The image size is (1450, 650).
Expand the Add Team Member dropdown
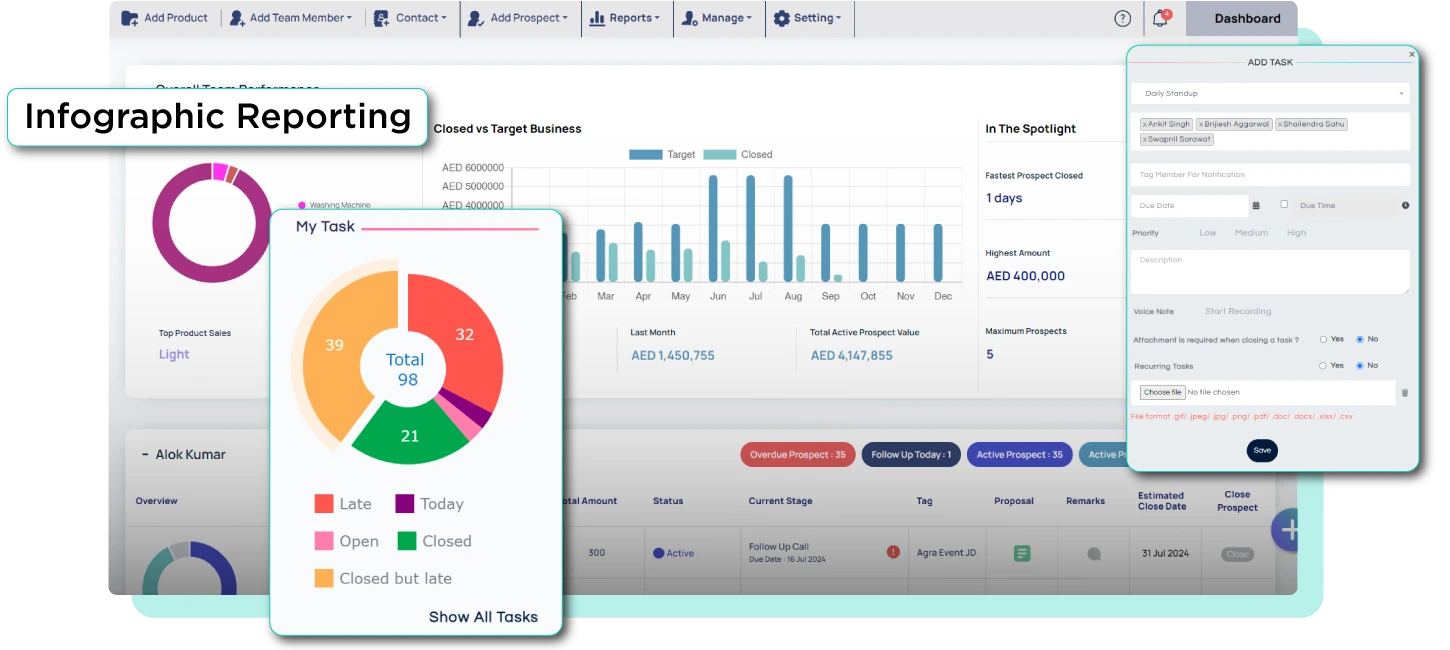click(x=291, y=18)
